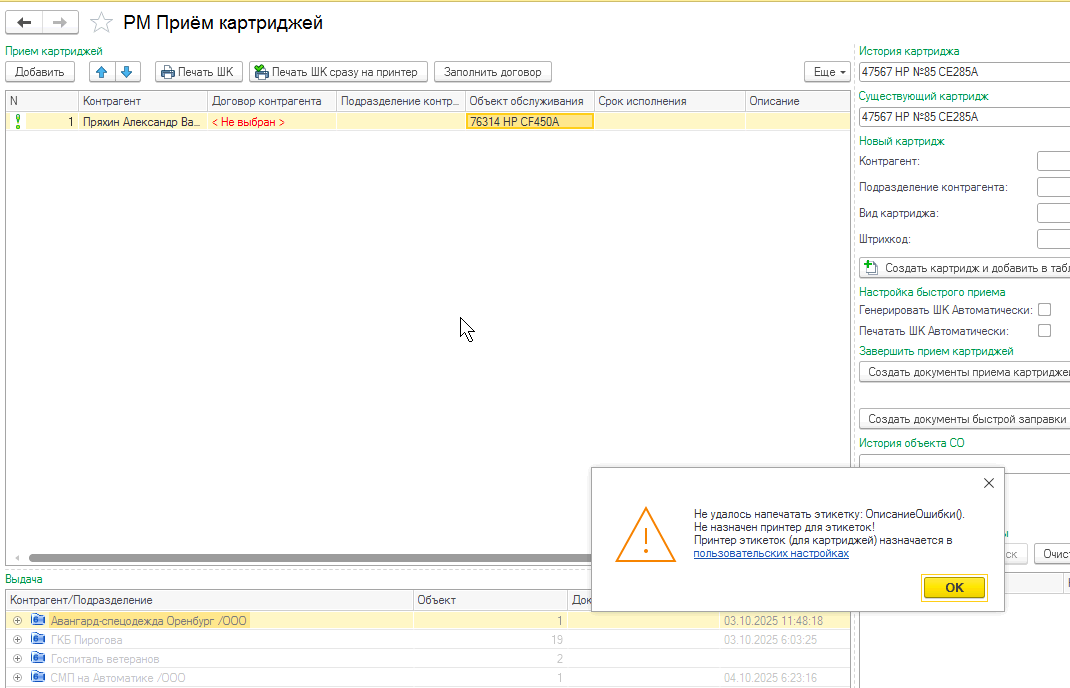Enable Печатать ШК Автоматически checkbox
Viewport: 1070px width, 688px height.
click(x=1044, y=330)
